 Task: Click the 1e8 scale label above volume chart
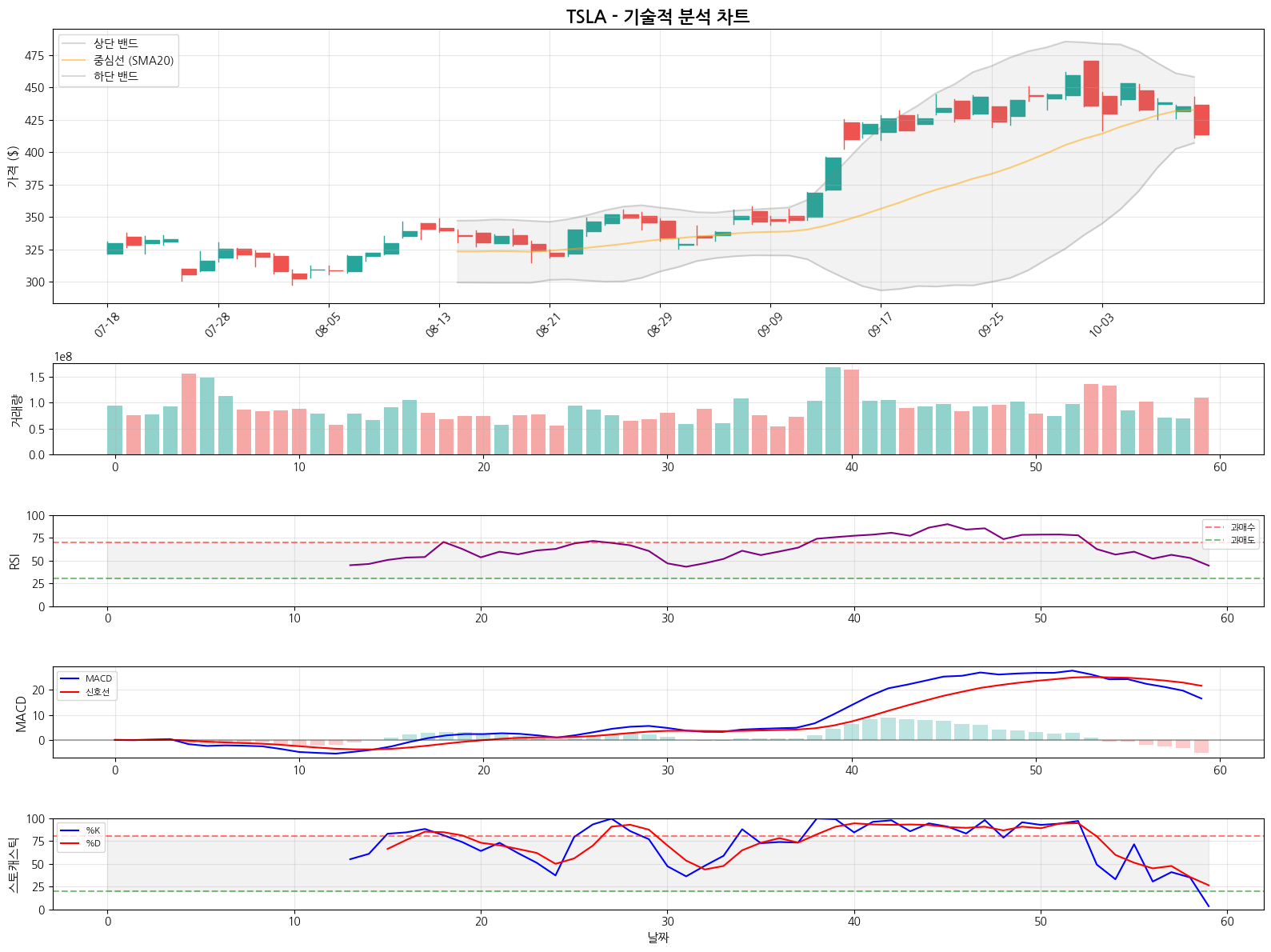tap(63, 357)
